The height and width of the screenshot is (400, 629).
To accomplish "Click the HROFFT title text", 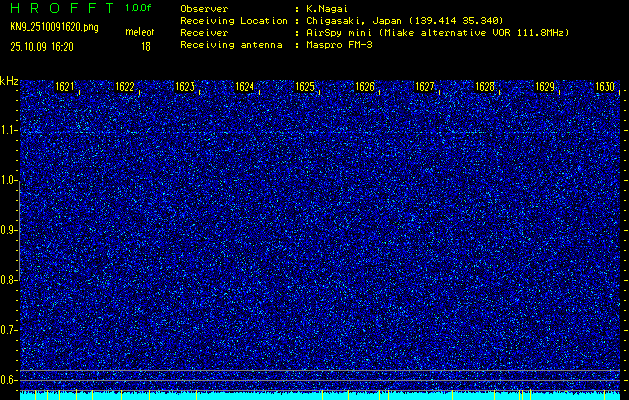I will (62, 7).
